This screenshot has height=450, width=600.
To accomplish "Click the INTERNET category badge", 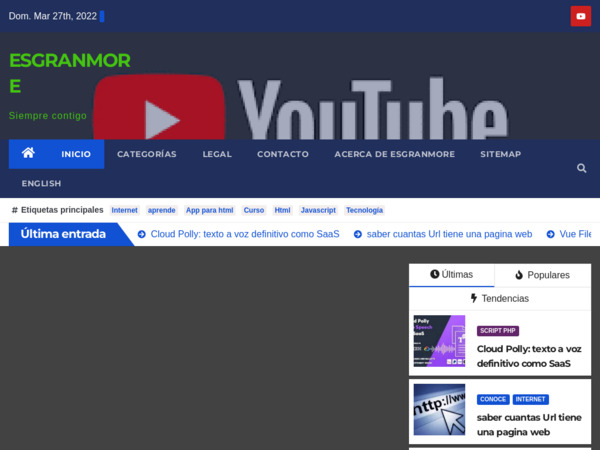I will 530,399.
